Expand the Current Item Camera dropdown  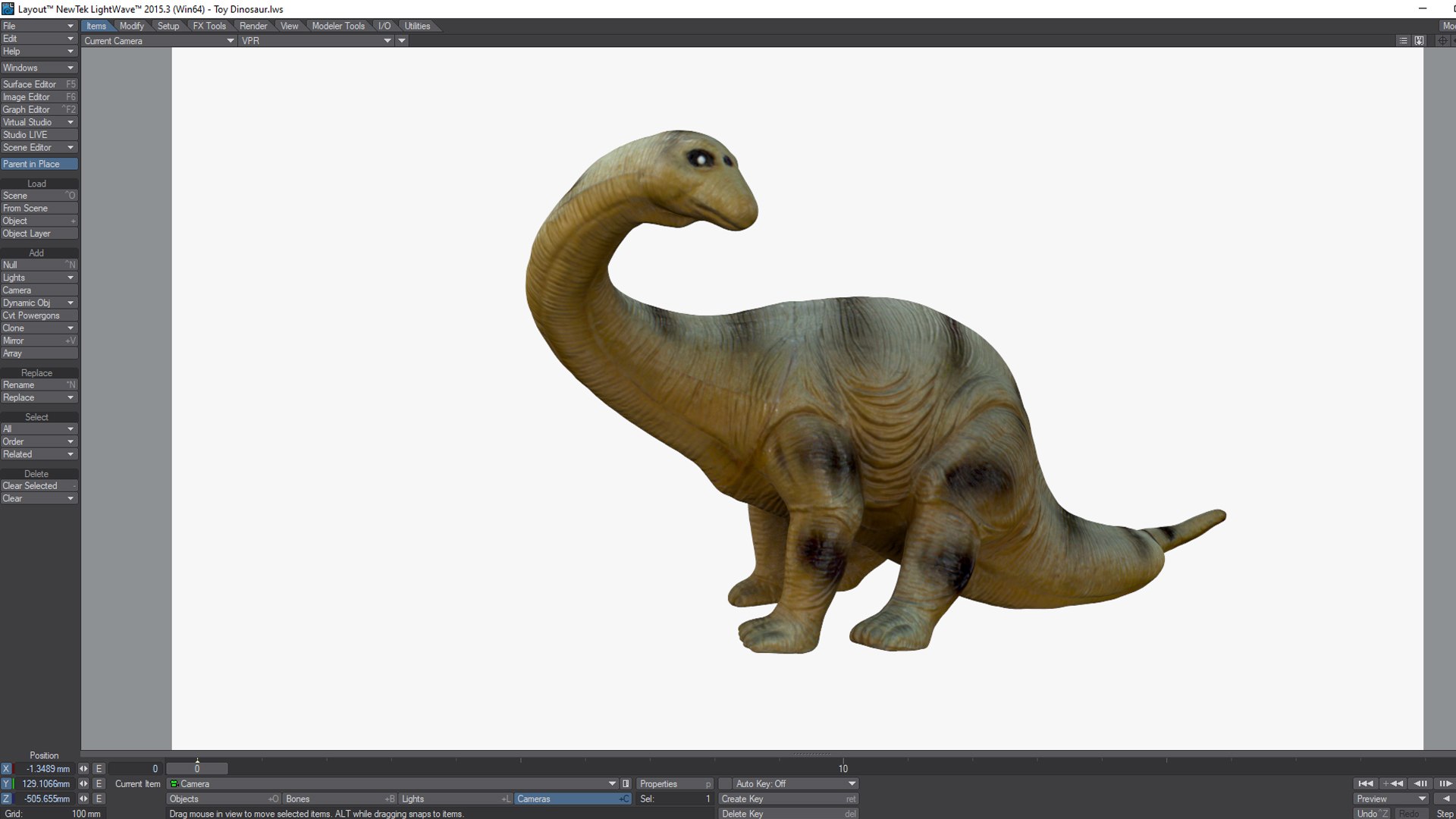(x=393, y=784)
